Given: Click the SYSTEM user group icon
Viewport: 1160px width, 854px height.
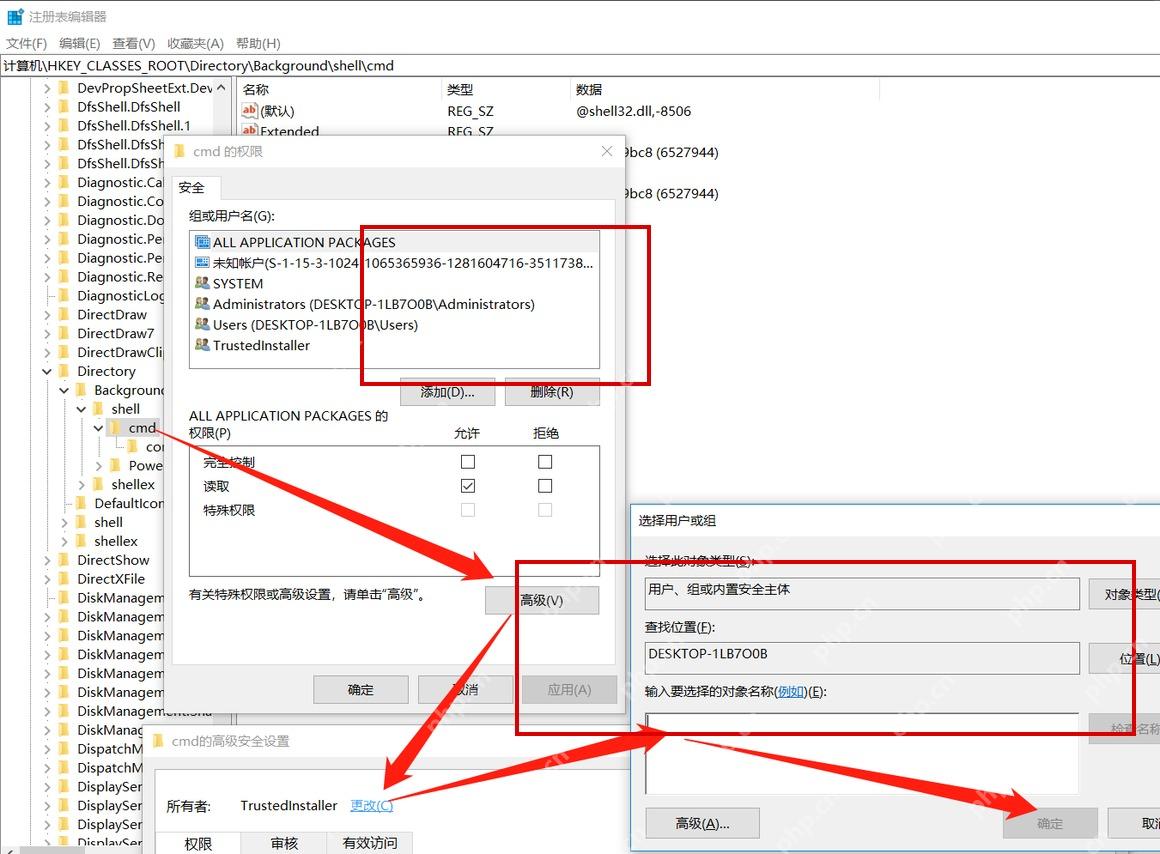Looking at the screenshot, I should click(202, 283).
